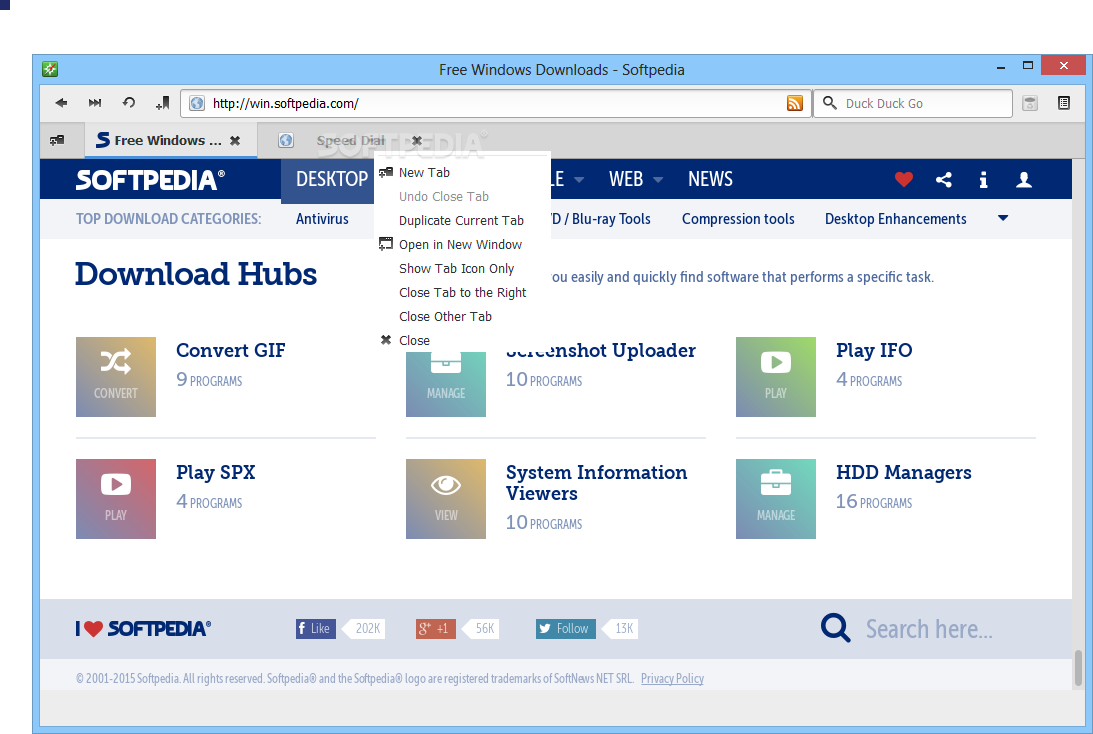Open the HDD Managers title link
1093x734 pixels.
click(903, 472)
